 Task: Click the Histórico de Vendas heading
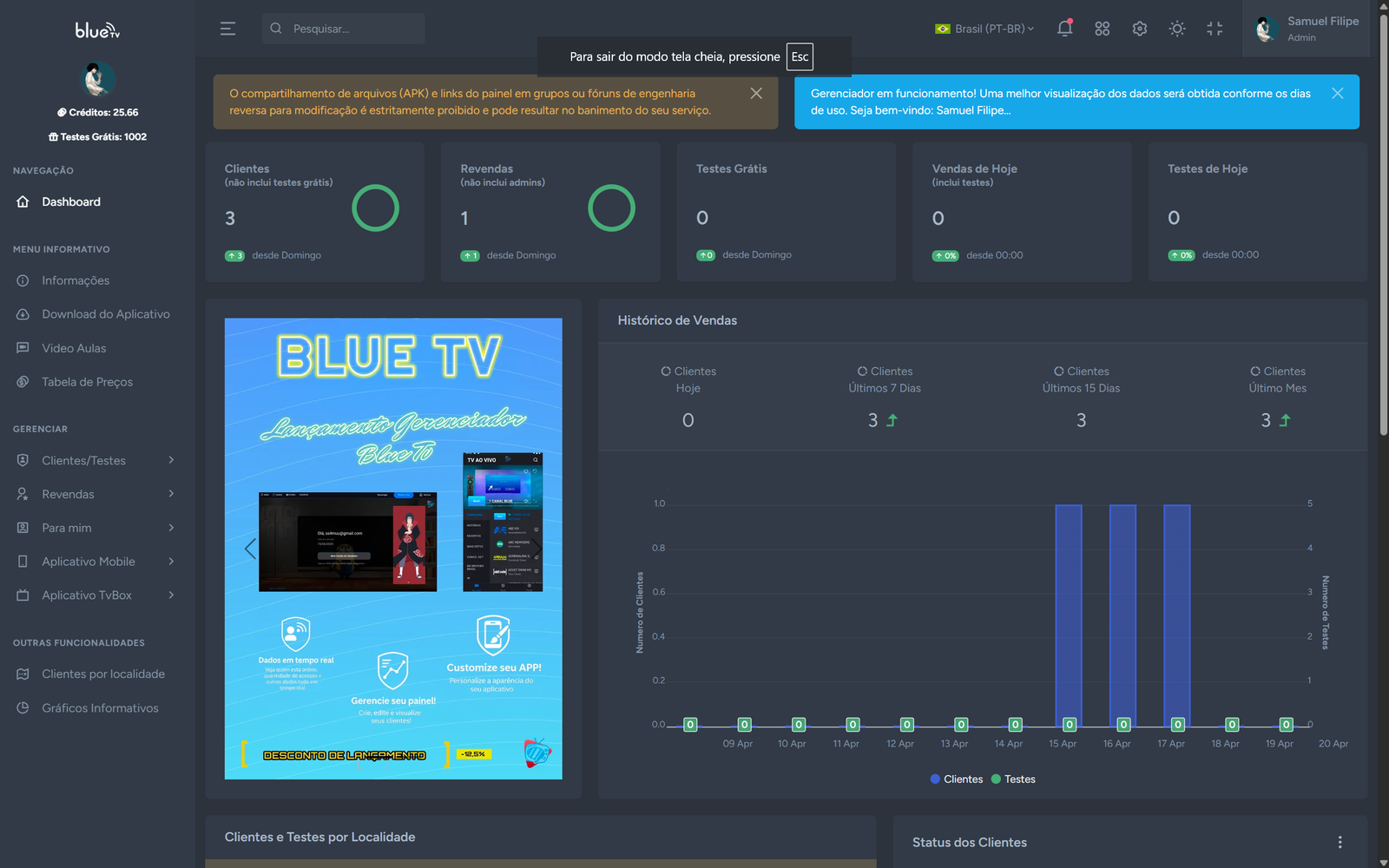click(x=677, y=320)
